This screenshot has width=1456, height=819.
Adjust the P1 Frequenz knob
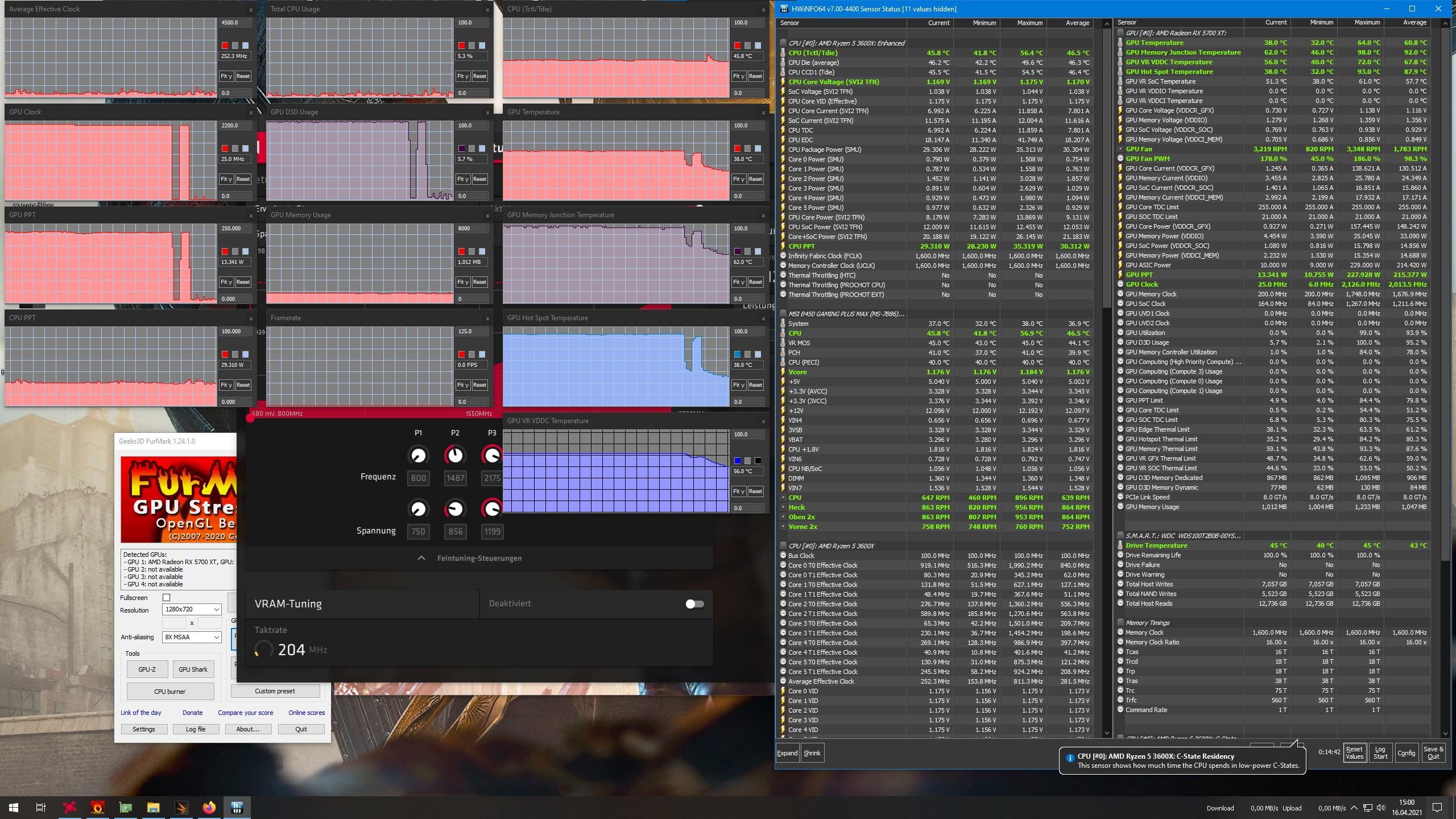coord(418,455)
